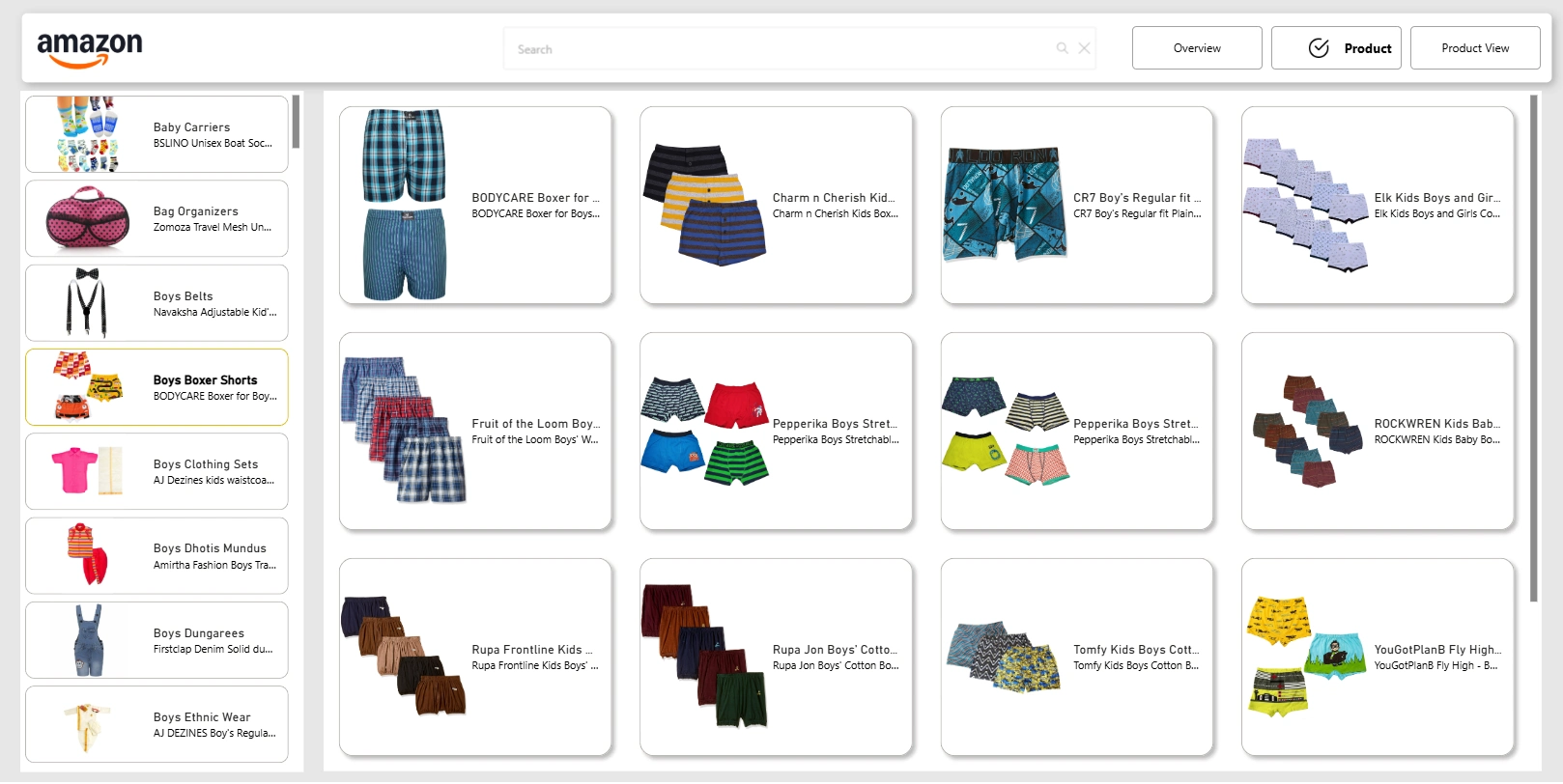Open the ROCKWREN Kids Baby product card
The height and width of the screenshot is (784, 1563).
[1378, 432]
